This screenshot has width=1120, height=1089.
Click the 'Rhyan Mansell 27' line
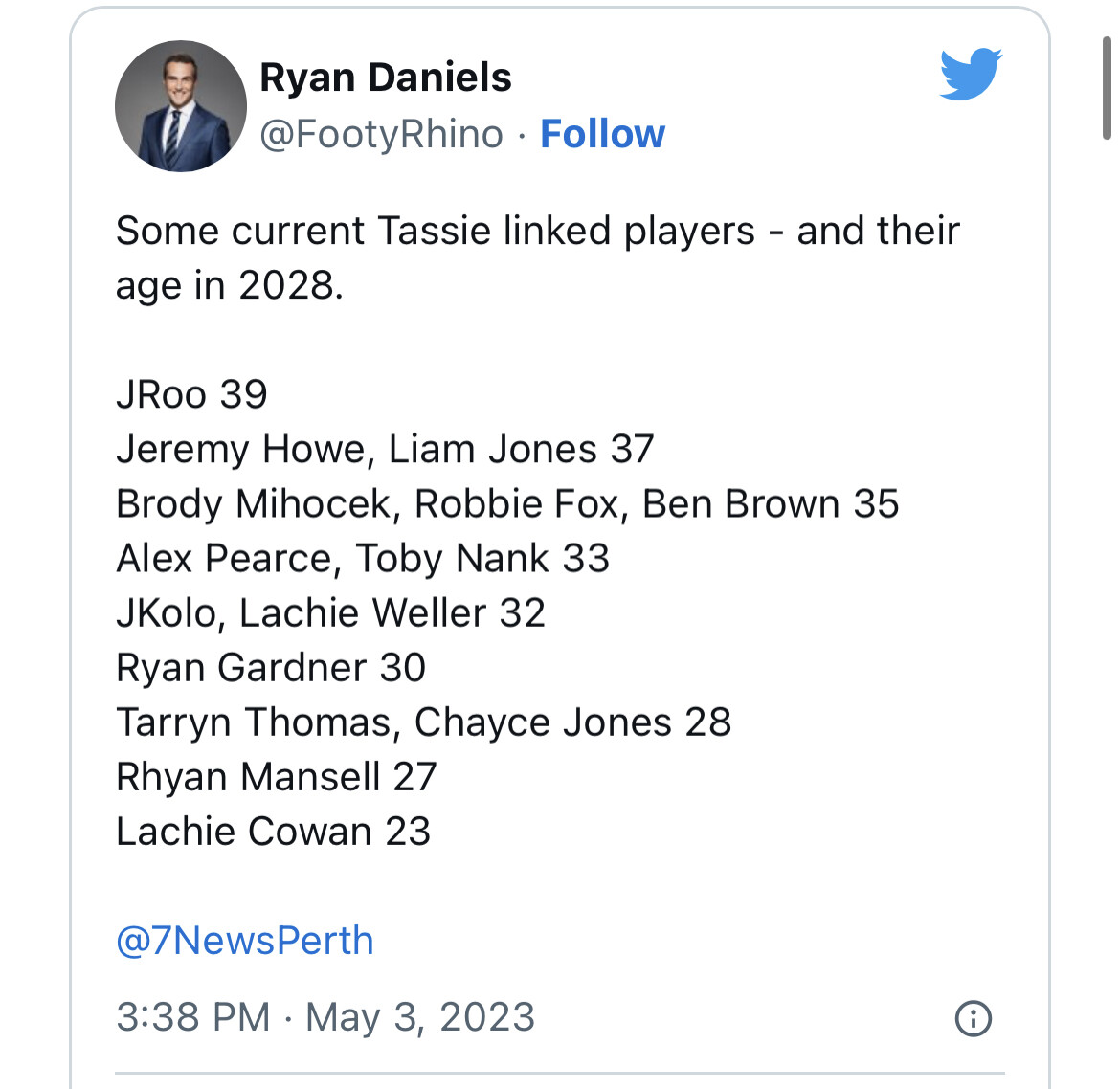pos(277,777)
